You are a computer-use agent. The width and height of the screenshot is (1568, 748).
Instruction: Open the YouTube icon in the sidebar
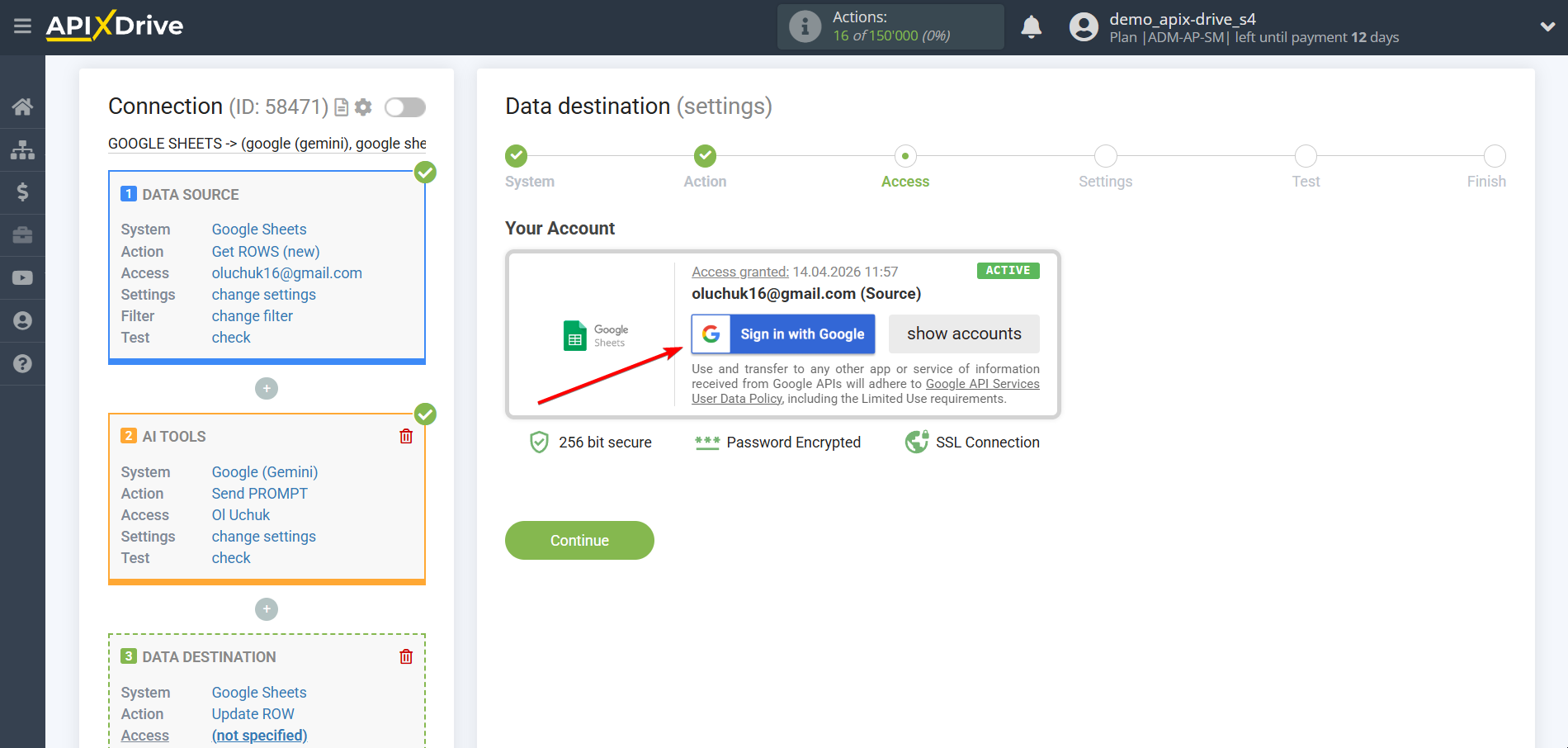(22, 277)
